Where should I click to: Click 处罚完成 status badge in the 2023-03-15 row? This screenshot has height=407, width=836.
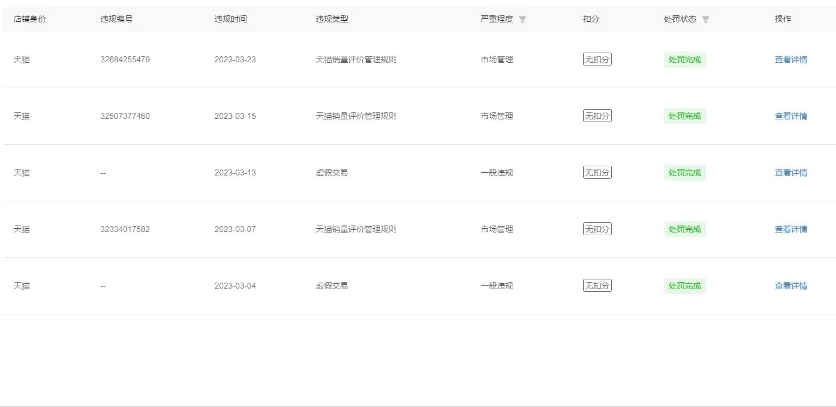(x=685, y=116)
